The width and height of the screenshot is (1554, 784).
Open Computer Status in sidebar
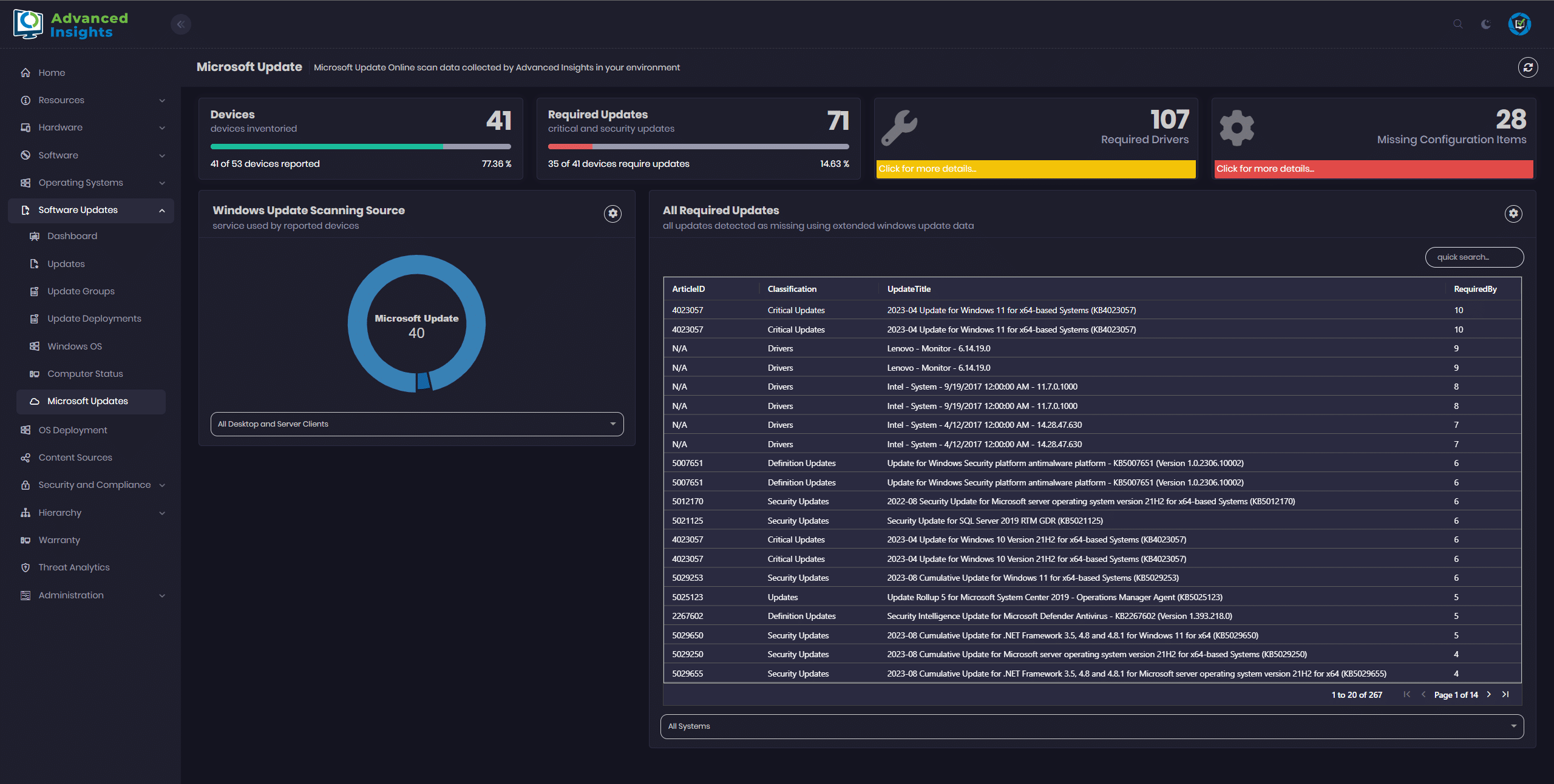(x=85, y=374)
